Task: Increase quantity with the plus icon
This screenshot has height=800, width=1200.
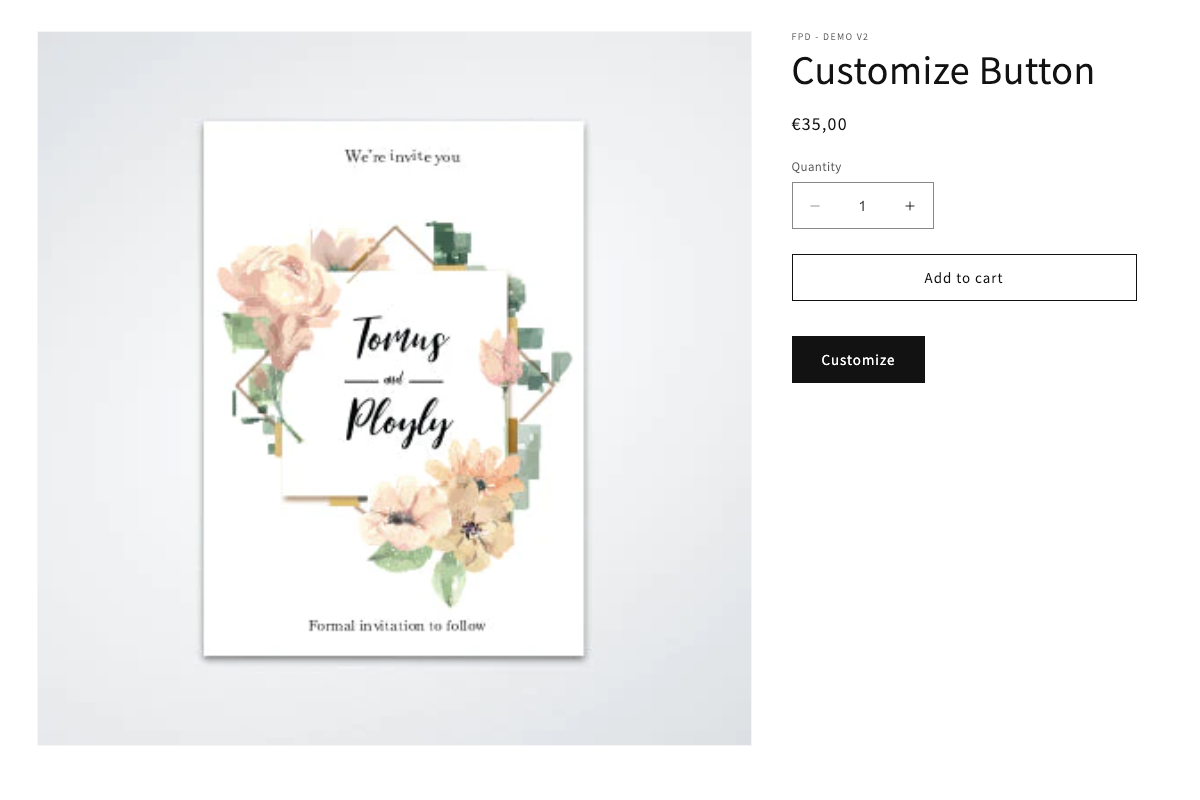Action: coord(909,206)
